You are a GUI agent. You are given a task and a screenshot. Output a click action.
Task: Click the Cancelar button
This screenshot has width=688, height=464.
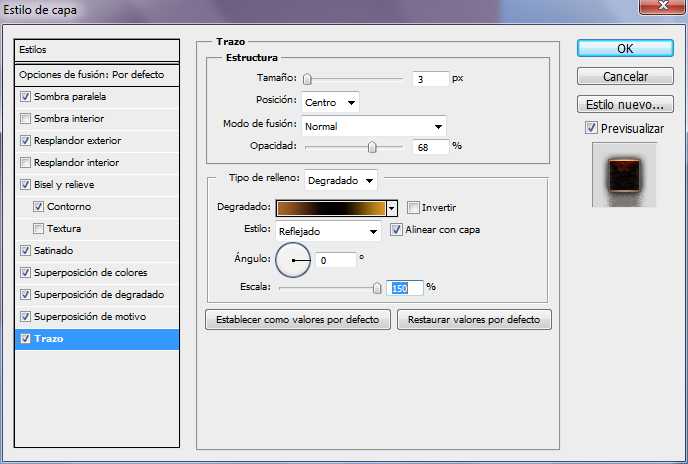625,76
